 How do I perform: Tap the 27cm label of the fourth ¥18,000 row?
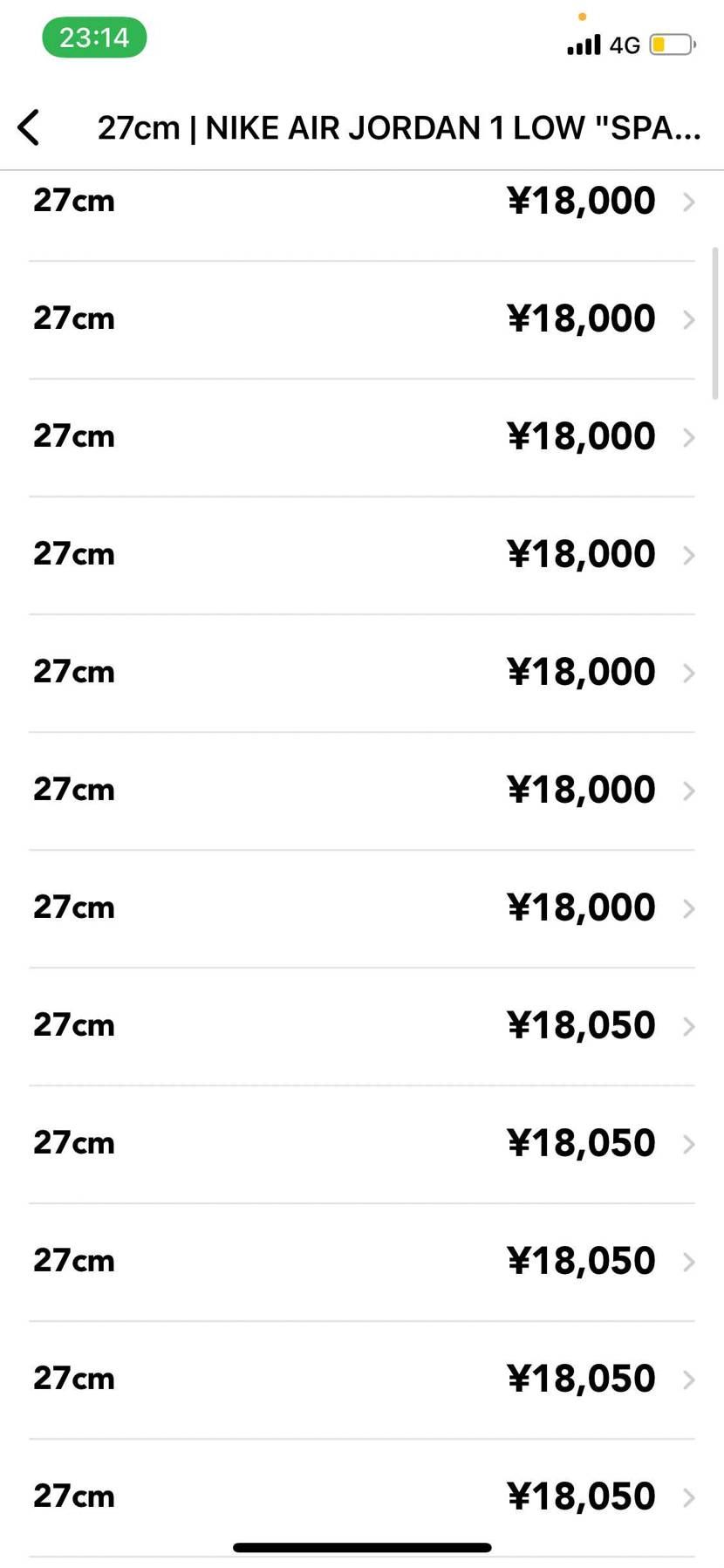74,554
